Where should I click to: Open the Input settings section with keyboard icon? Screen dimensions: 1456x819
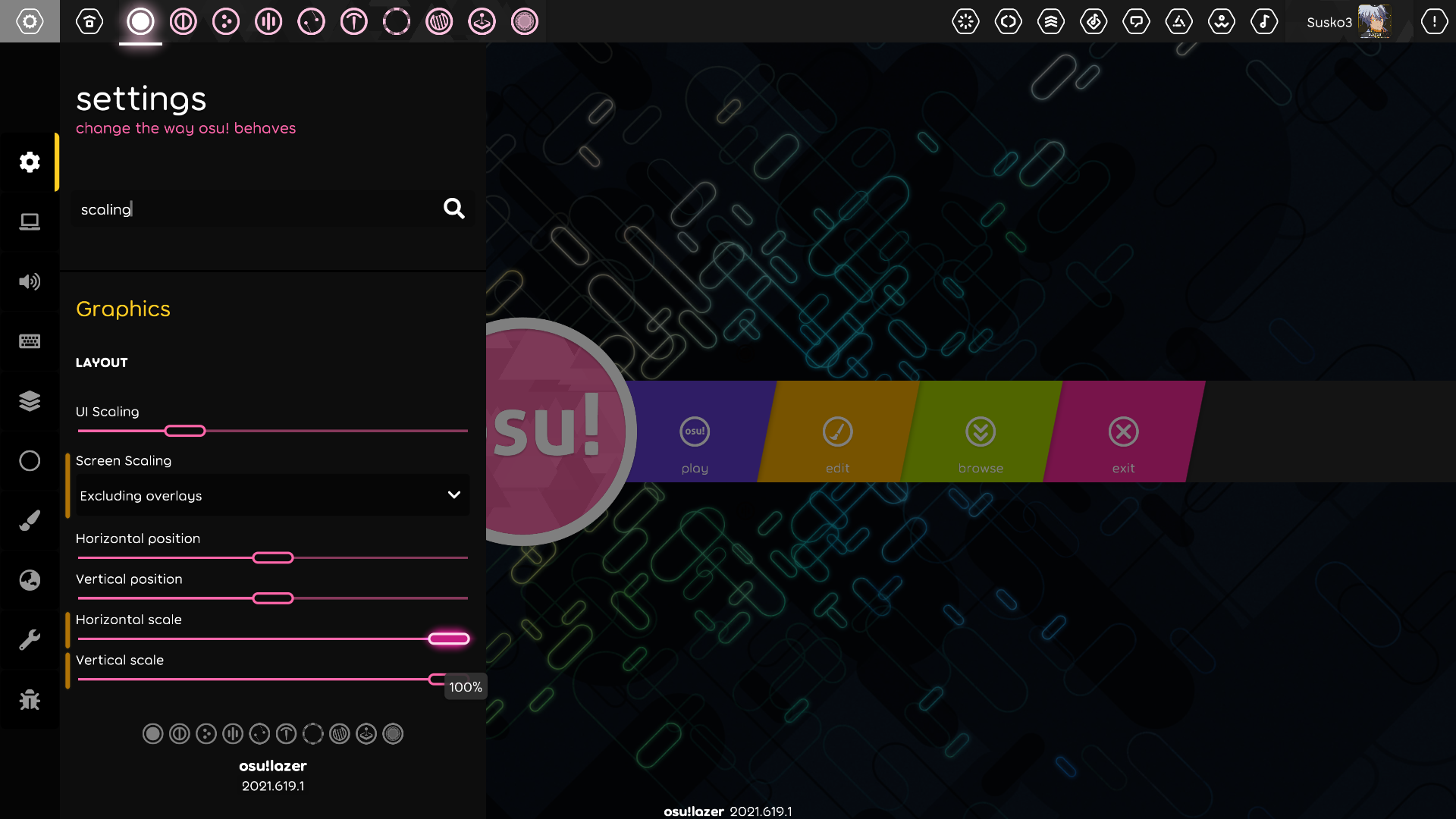coord(30,341)
